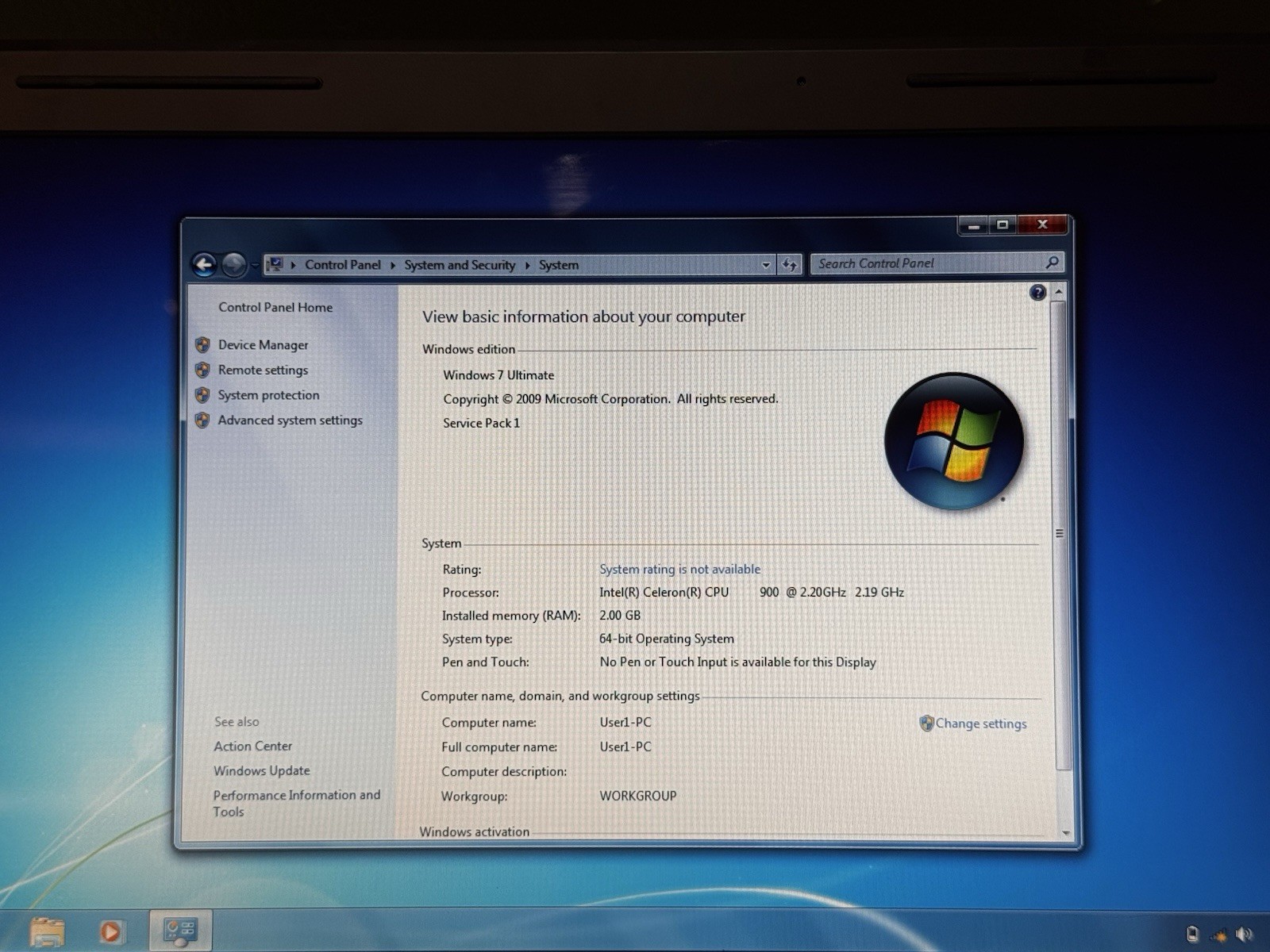
Task: Open Windows Explorer from taskbar
Action: [47, 931]
